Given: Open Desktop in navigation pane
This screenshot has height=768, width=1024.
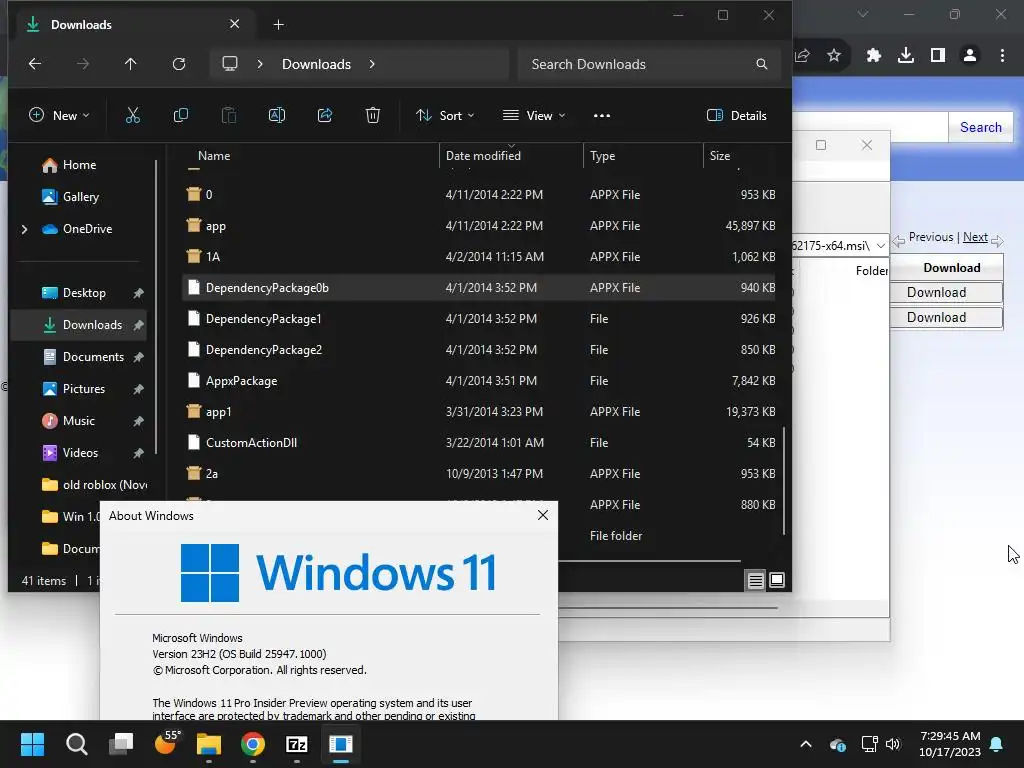Looking at the screenshot, I should pos(84,293).
